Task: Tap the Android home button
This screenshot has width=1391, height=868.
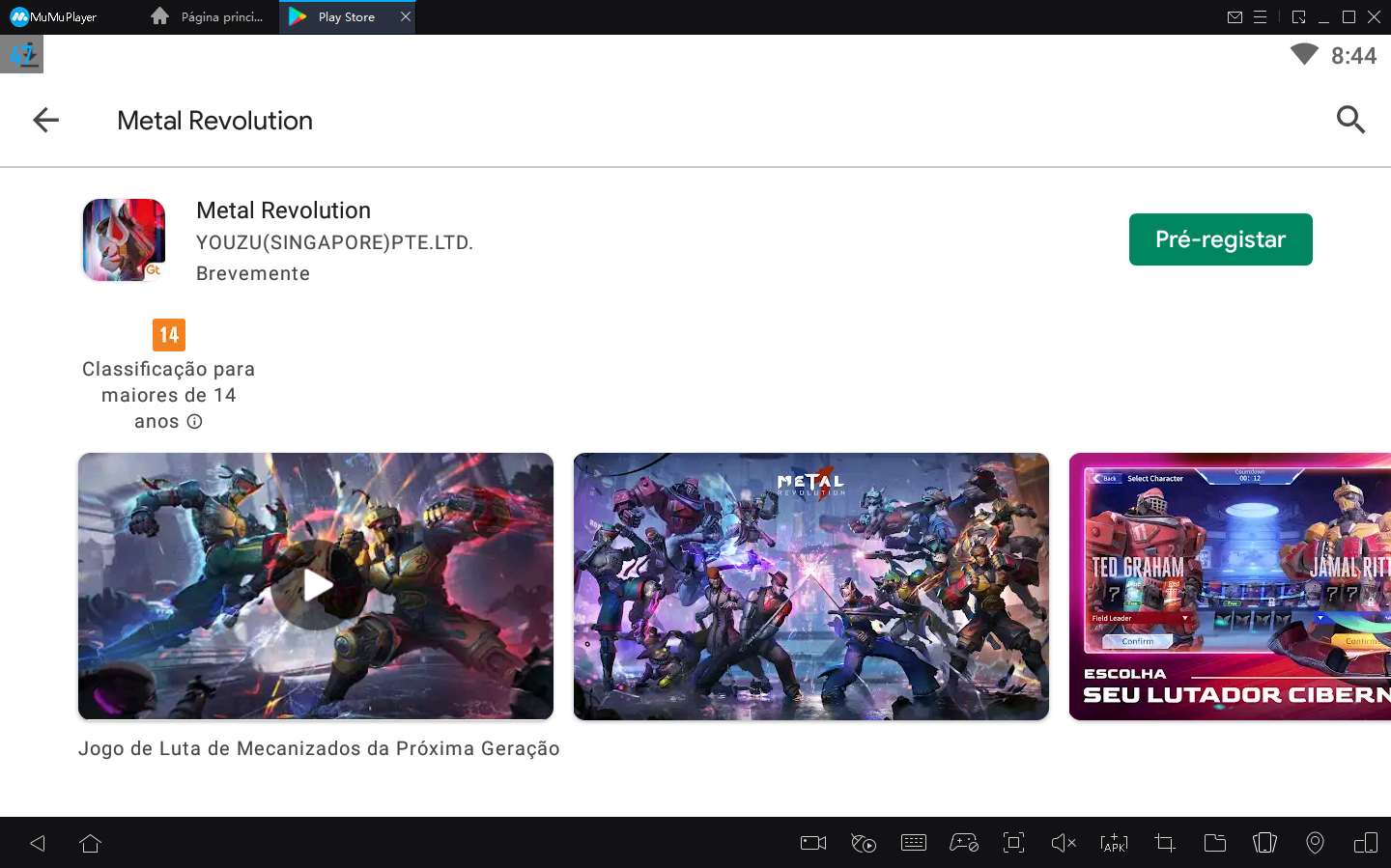Action: 91,843
